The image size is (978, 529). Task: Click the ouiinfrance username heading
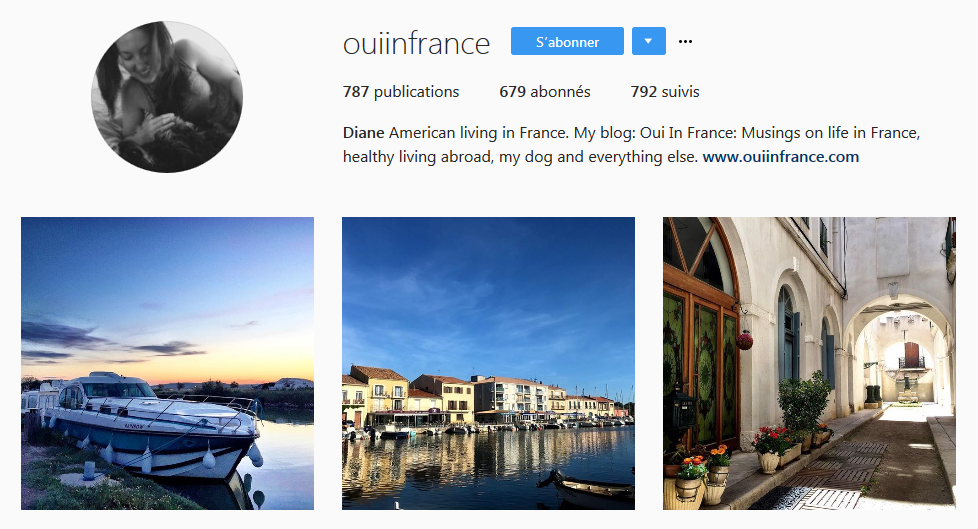(417, 42)
